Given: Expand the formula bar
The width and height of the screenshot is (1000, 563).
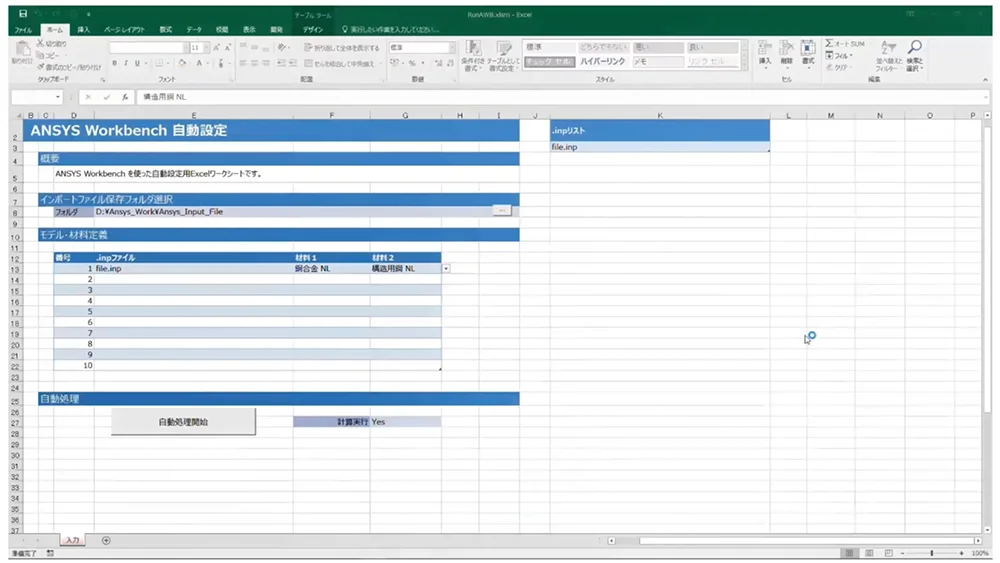Looking at the screenshot, I should 986,97.
